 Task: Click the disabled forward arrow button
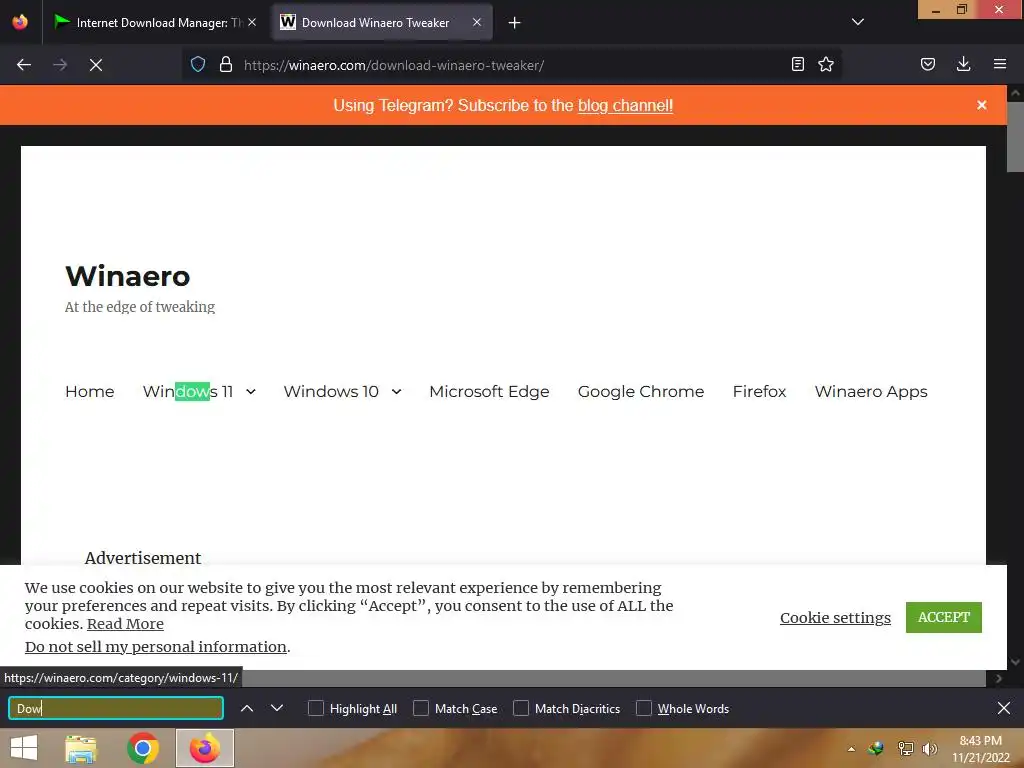point(60,65)
